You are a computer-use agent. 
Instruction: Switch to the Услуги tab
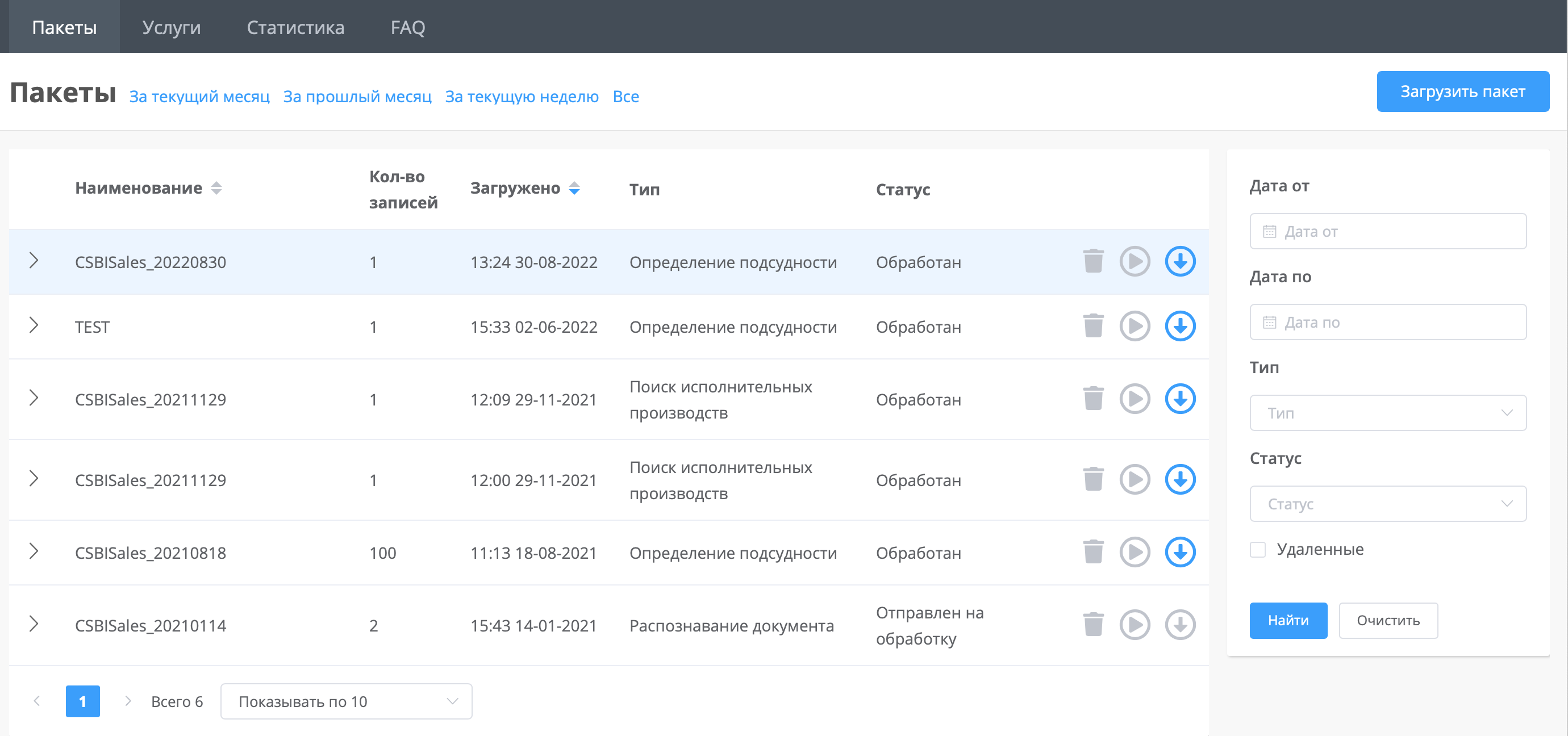[x=171, y=27]
